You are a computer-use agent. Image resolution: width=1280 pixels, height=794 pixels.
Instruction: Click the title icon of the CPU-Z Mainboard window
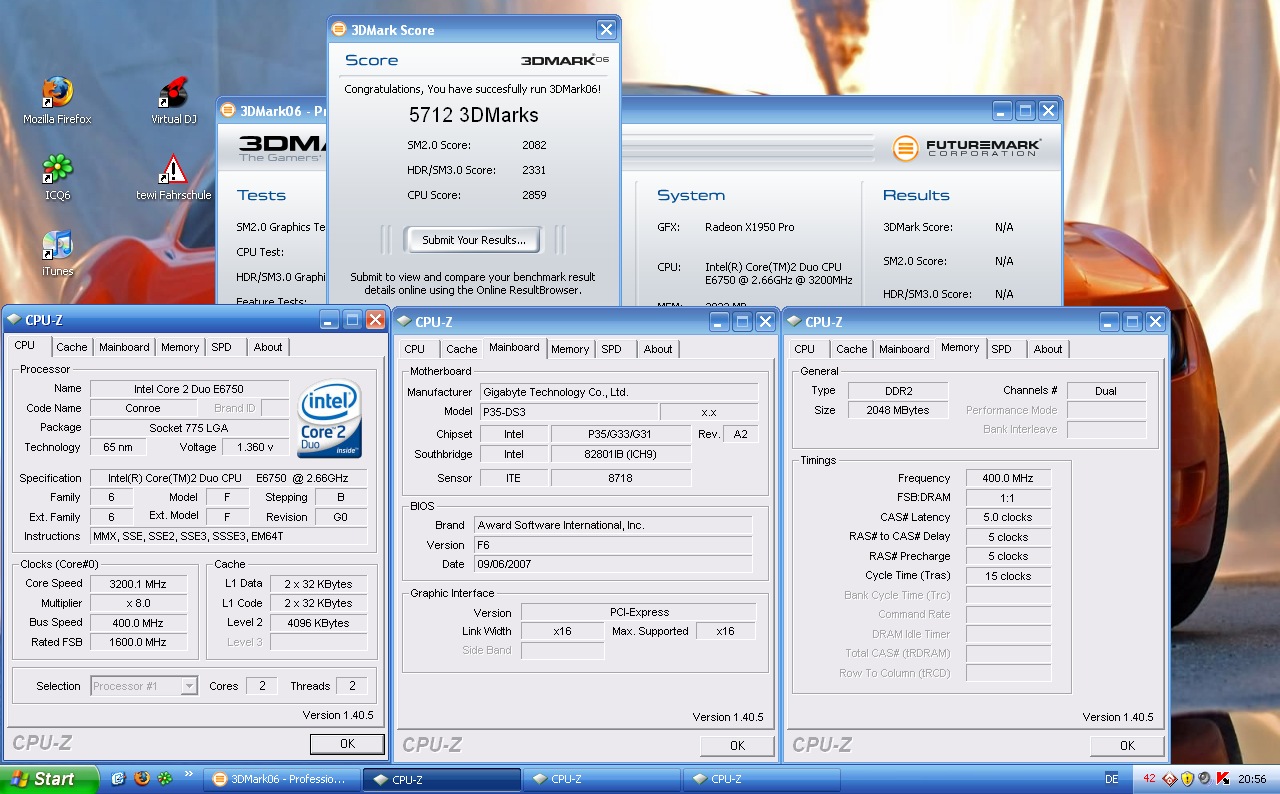coord(403,321)
